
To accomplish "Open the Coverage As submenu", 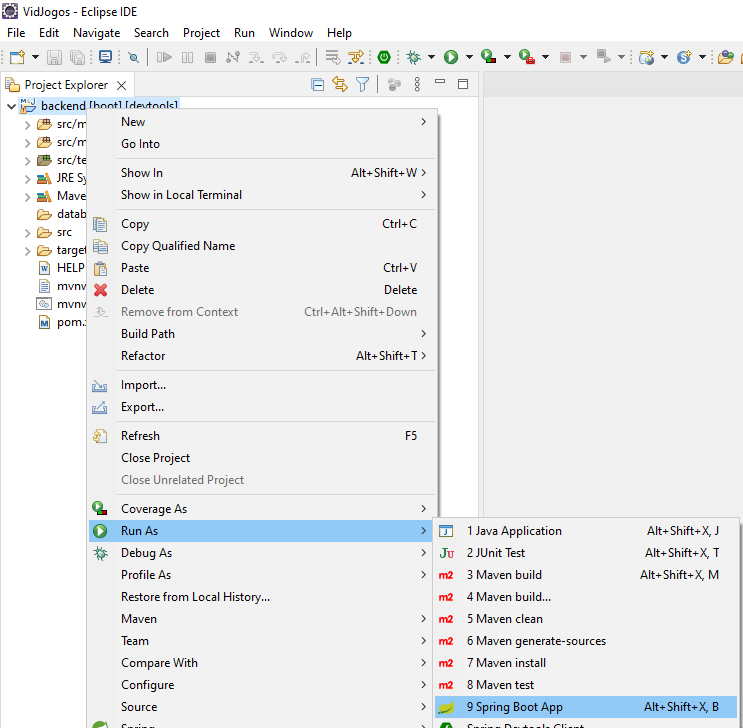I will coord(262,509).
